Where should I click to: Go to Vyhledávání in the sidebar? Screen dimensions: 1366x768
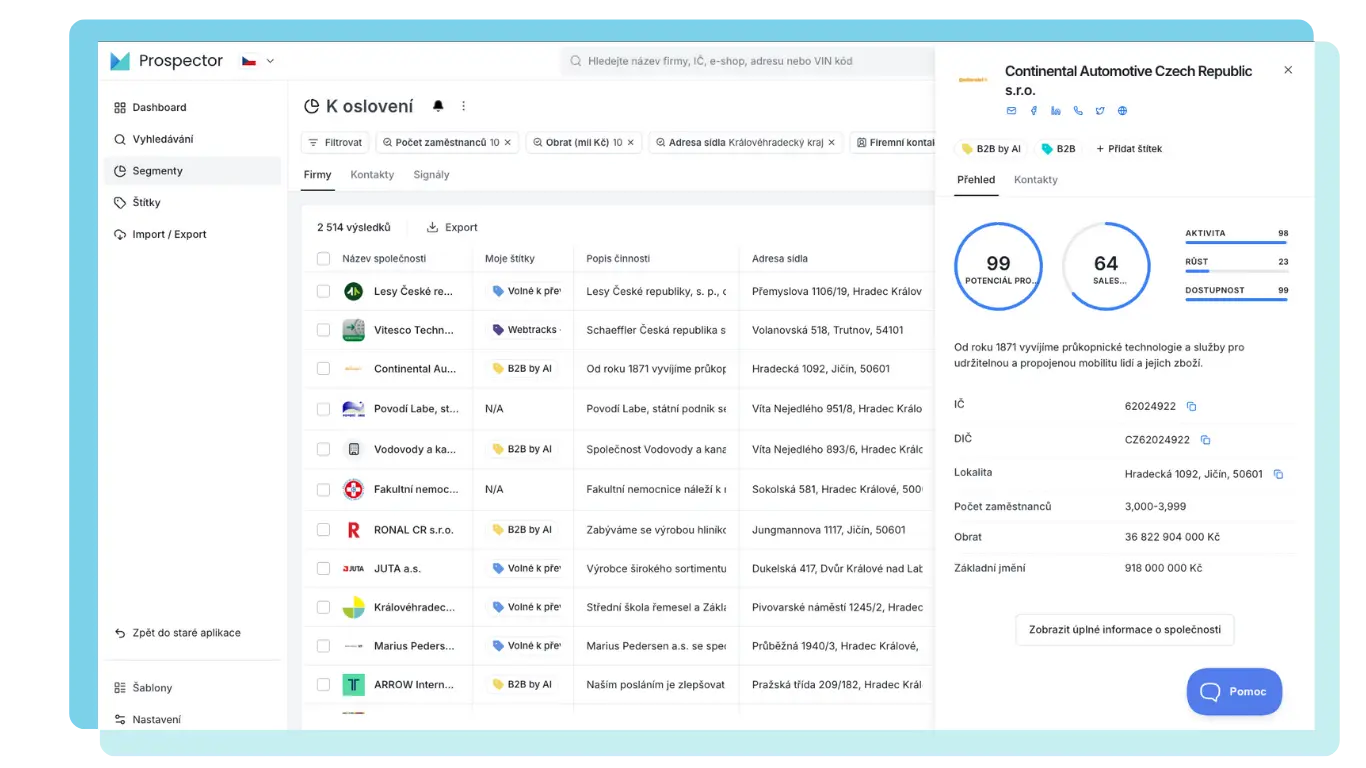pos(192,139)
